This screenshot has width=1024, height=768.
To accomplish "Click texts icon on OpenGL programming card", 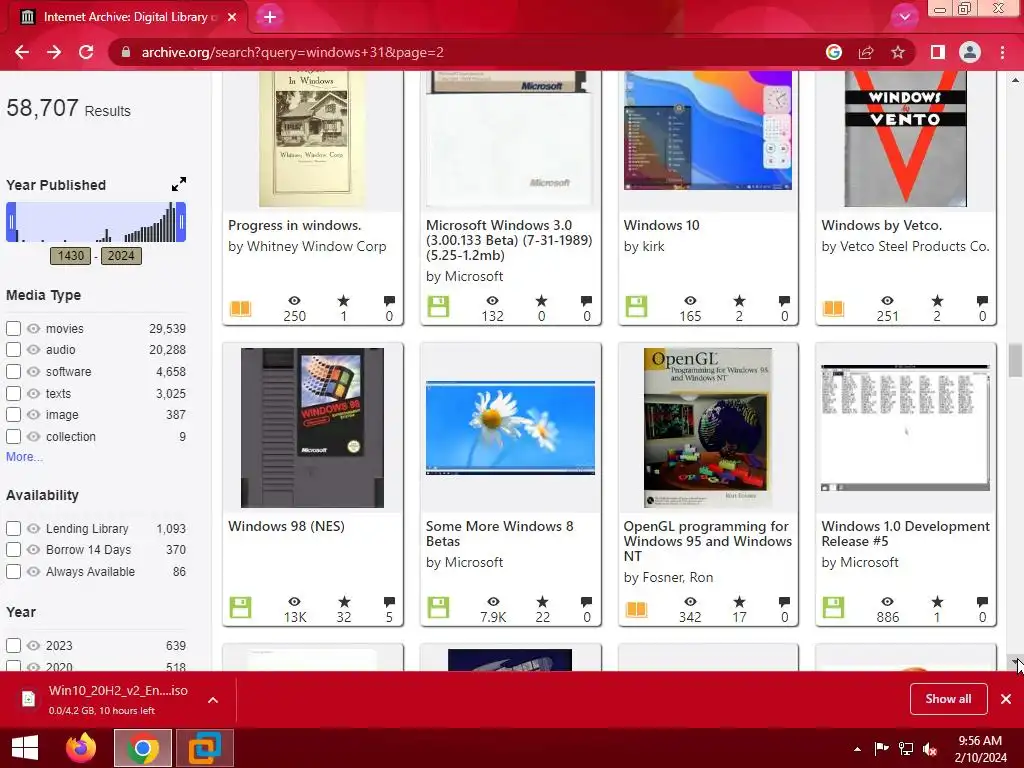I will [x=636, y=609].
